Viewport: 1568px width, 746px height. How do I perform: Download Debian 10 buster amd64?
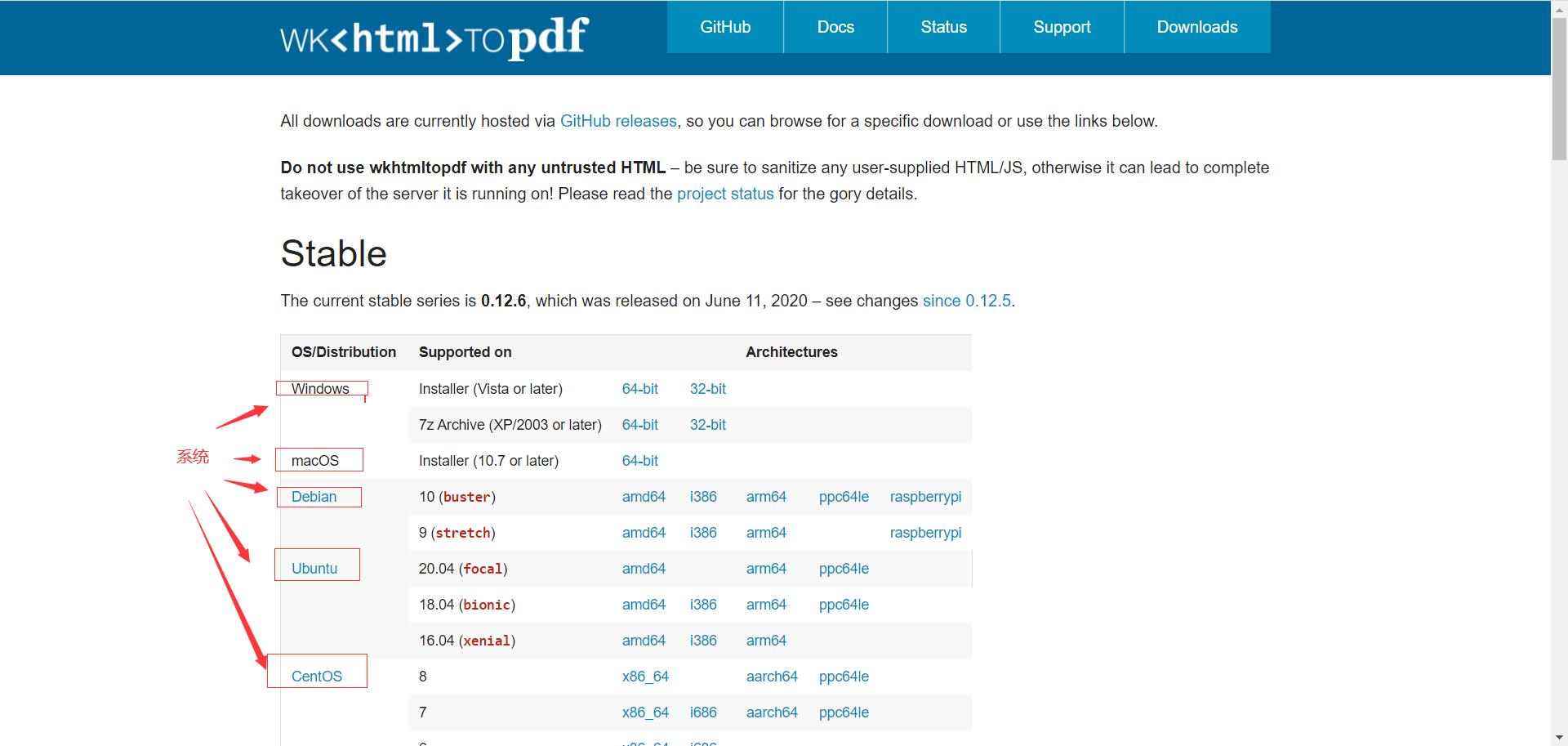click(644, 497)
